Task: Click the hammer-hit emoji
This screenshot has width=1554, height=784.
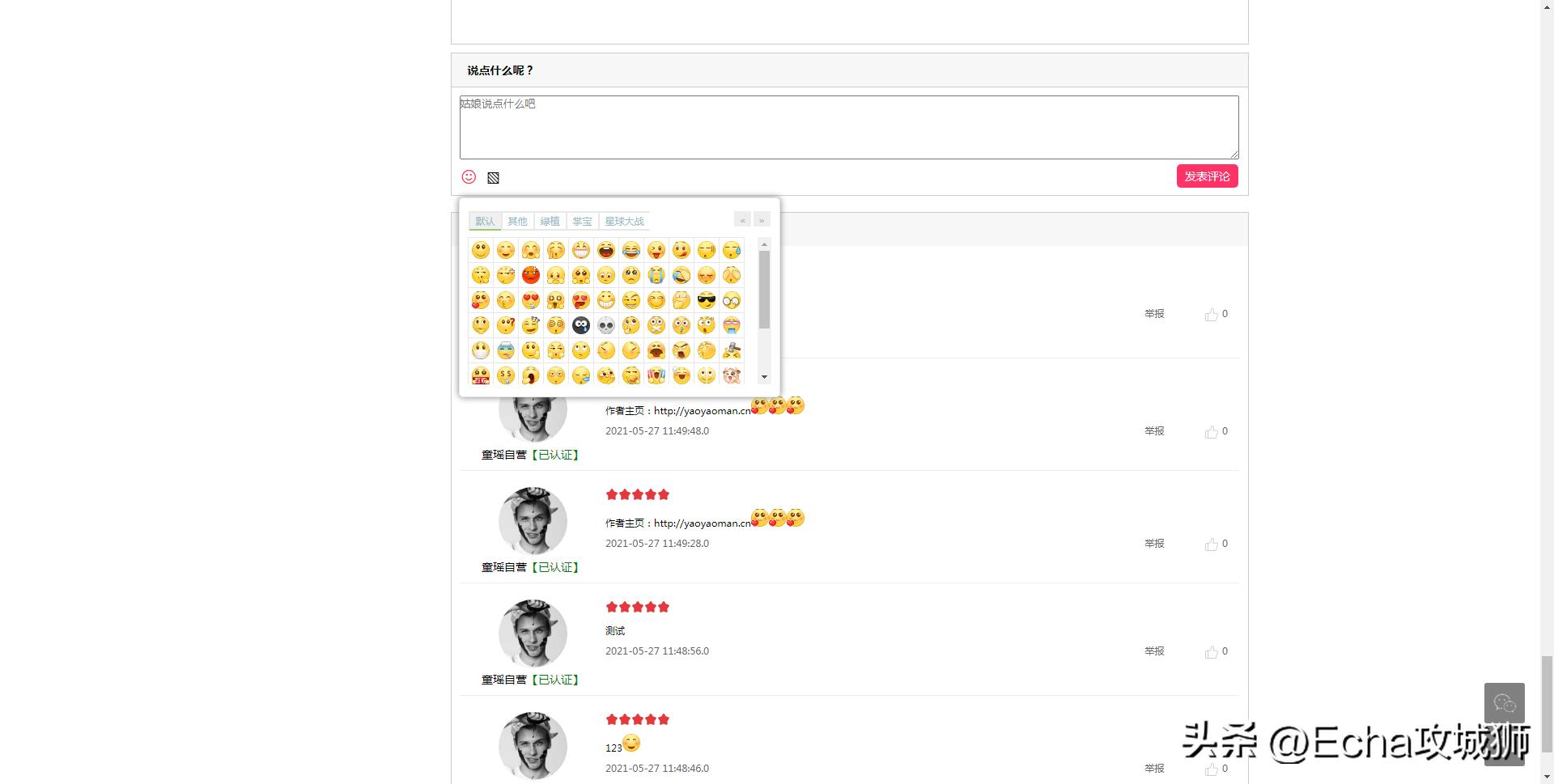Action: [x=732, y=350]
